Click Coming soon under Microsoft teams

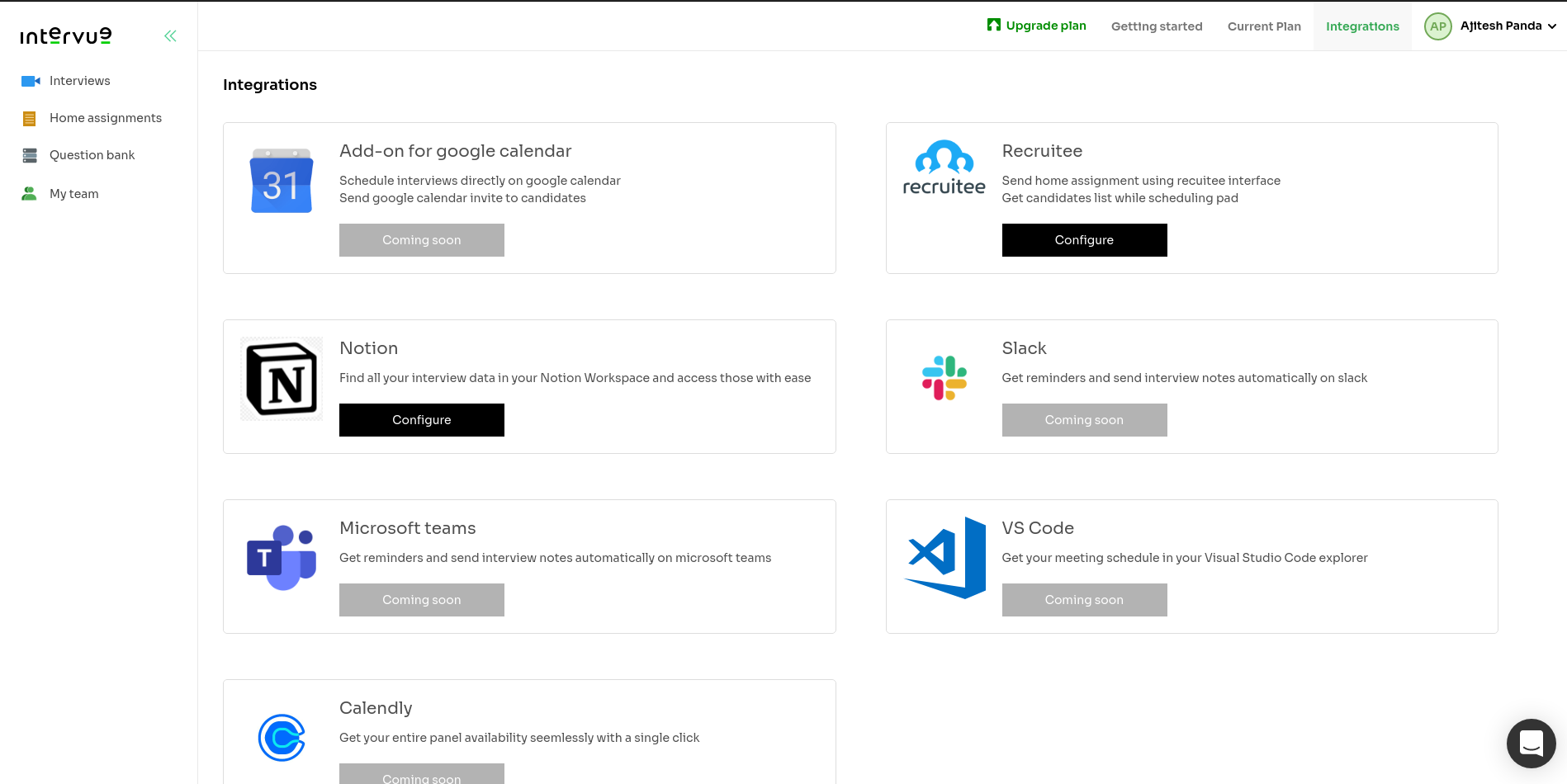(x=422, y=600)
